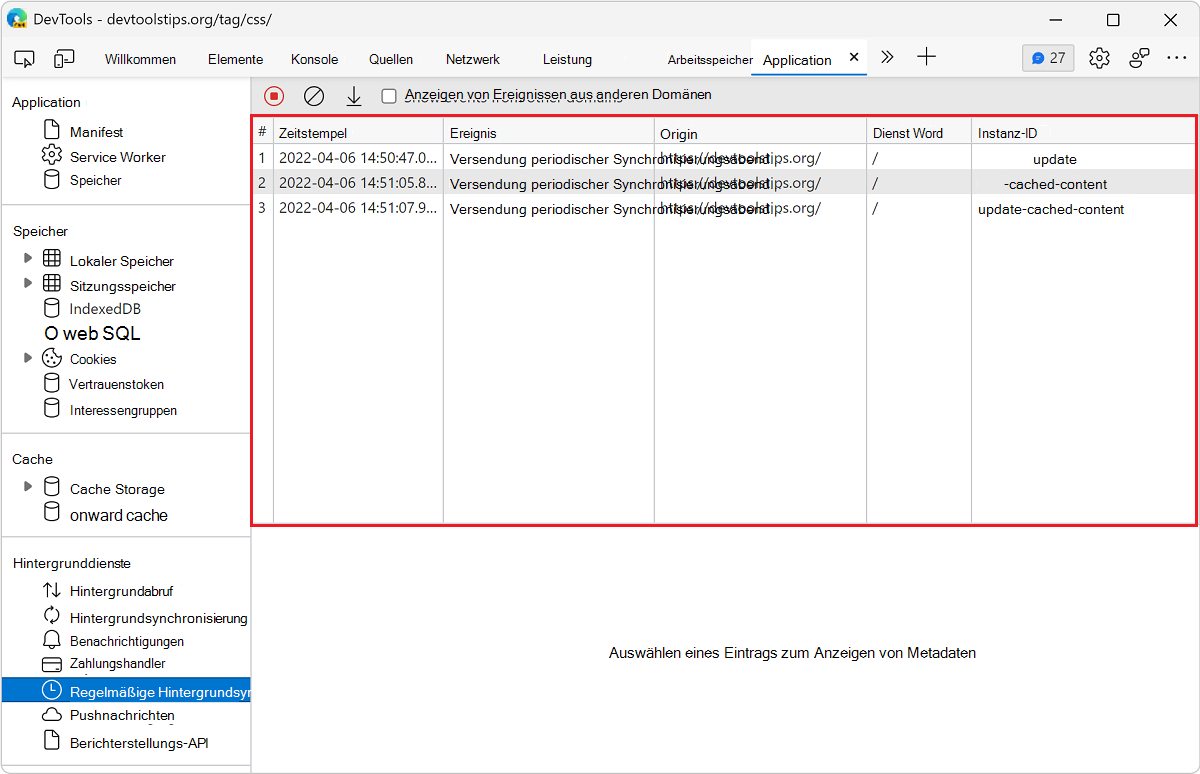Select the event at 14:50:47
The image size is (1200, 774).
pyautogui.click(x=723, y=158)
